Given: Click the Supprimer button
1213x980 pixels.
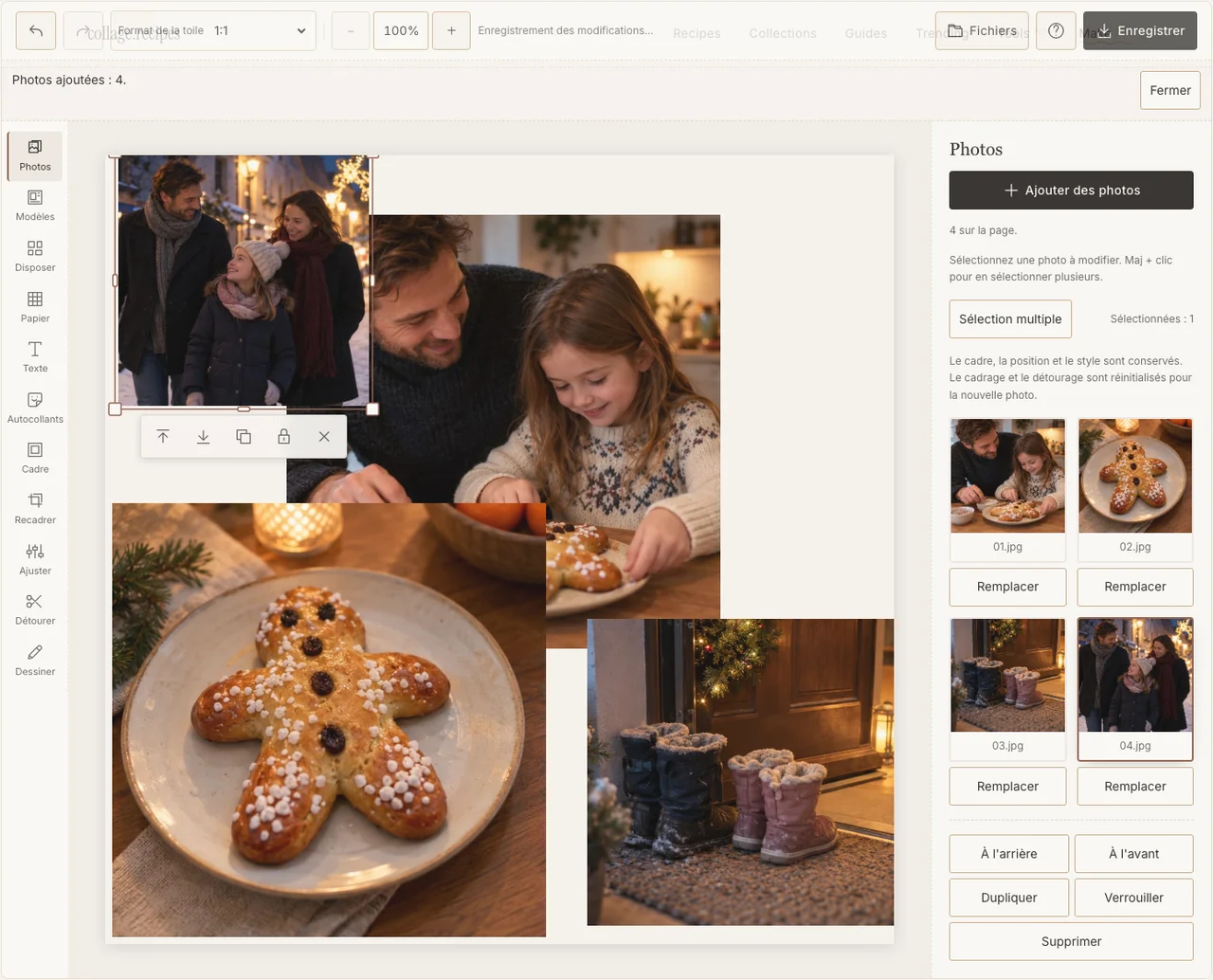Looking at the screenshot, I should point(1071,941).
